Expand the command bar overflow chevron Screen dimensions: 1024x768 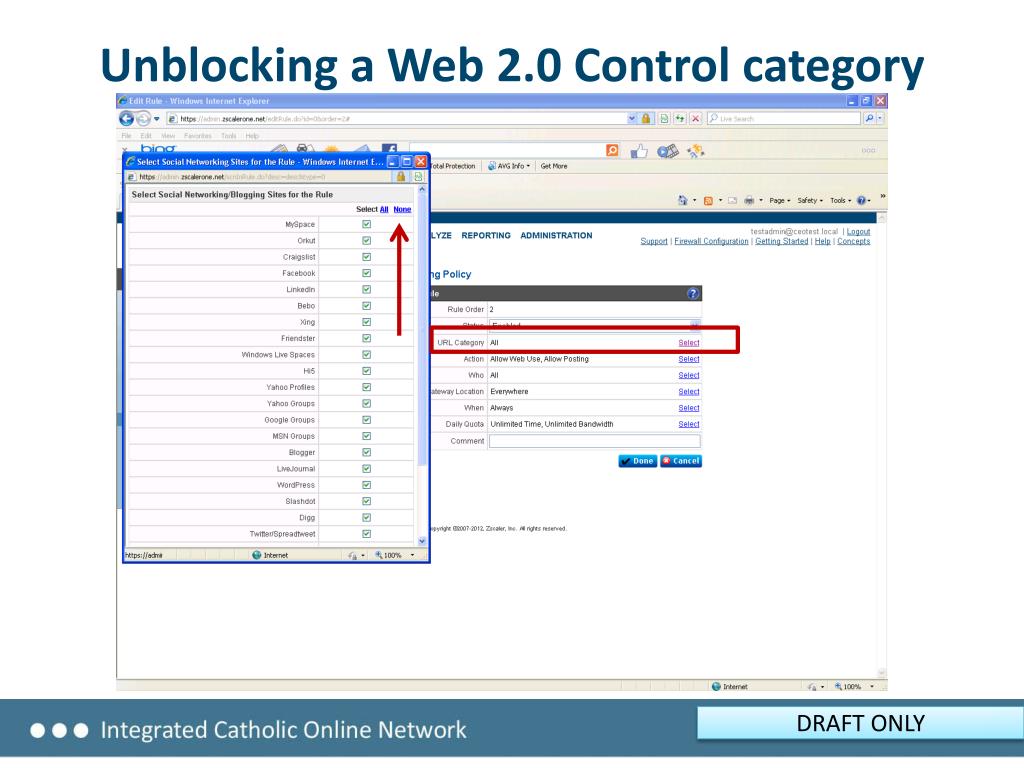882,196
